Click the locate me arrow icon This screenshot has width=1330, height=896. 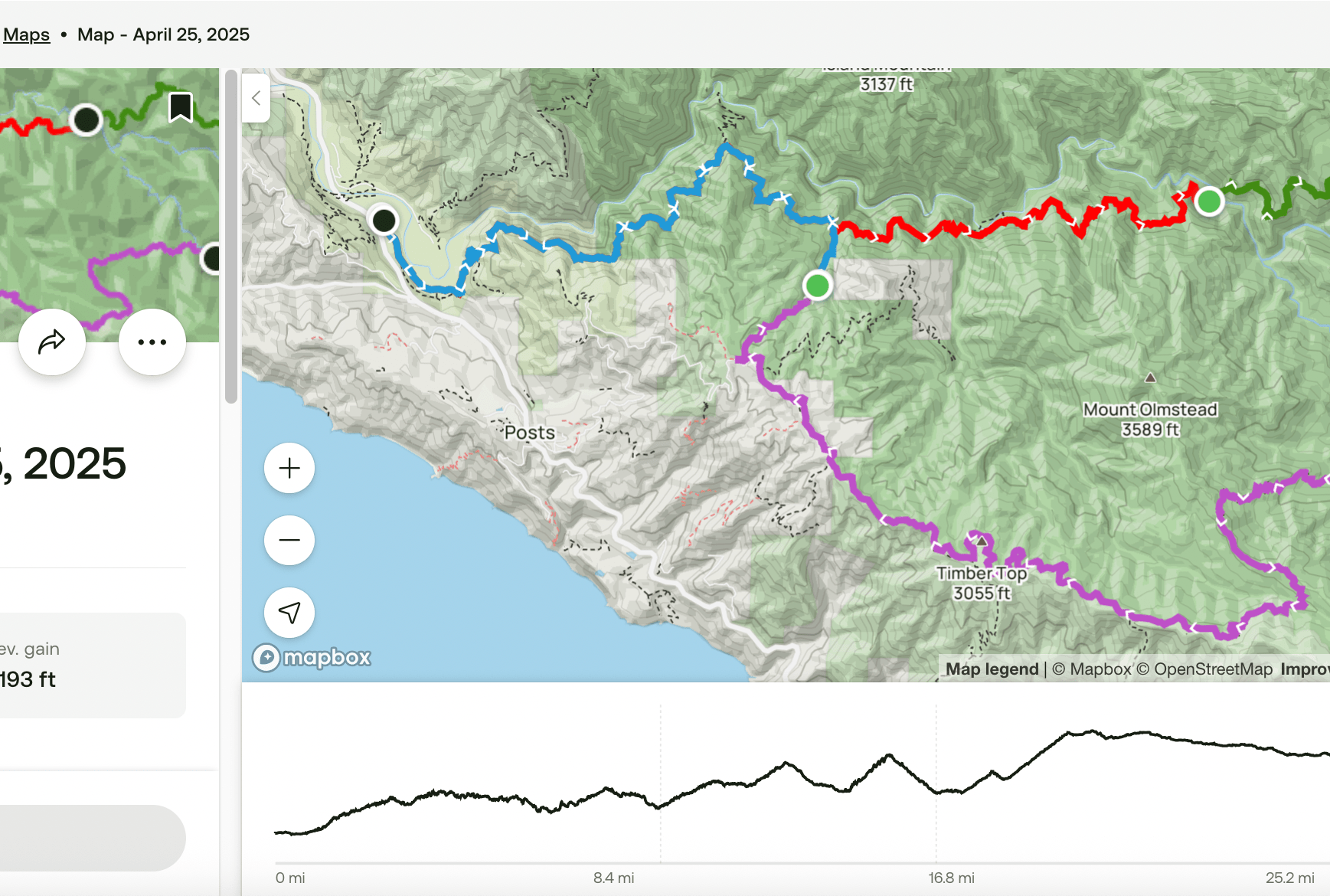pos(289,612)
